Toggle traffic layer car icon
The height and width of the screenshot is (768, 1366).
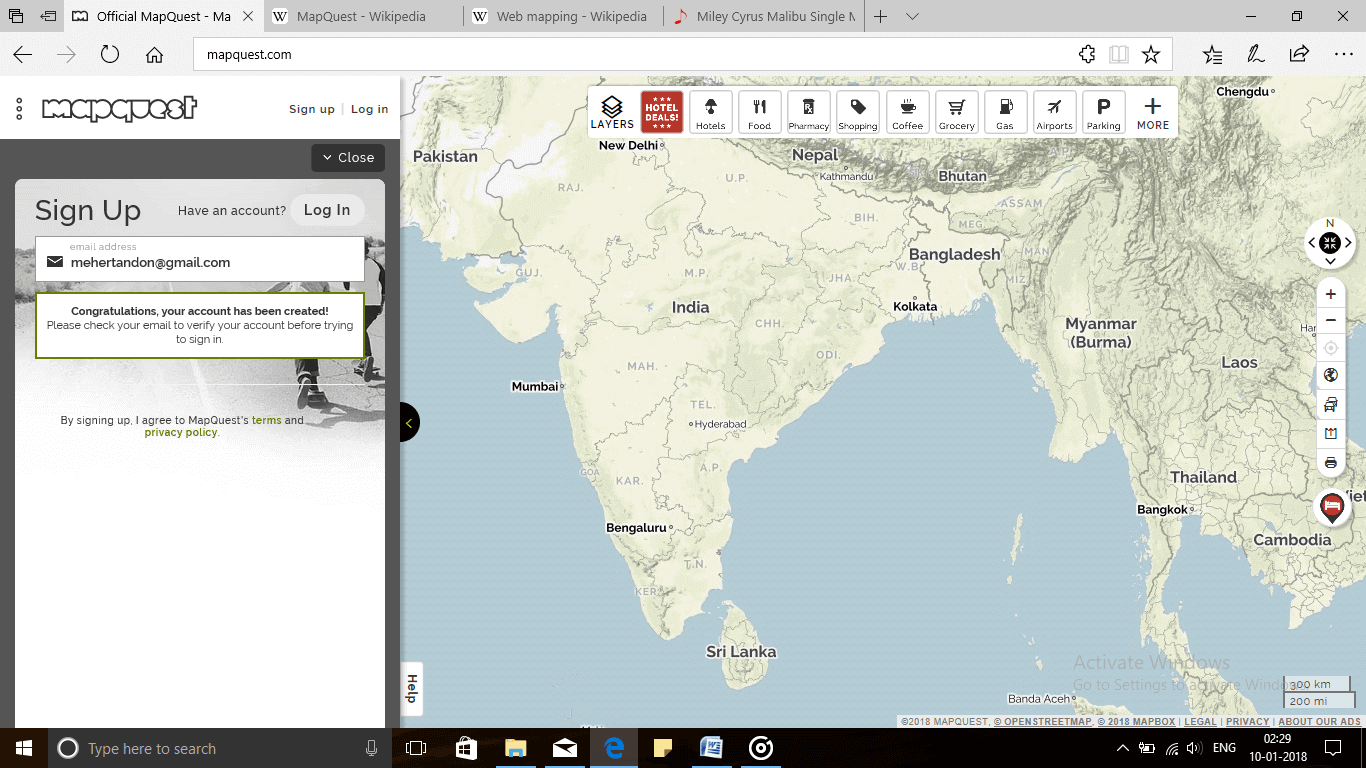point(1330,405)
